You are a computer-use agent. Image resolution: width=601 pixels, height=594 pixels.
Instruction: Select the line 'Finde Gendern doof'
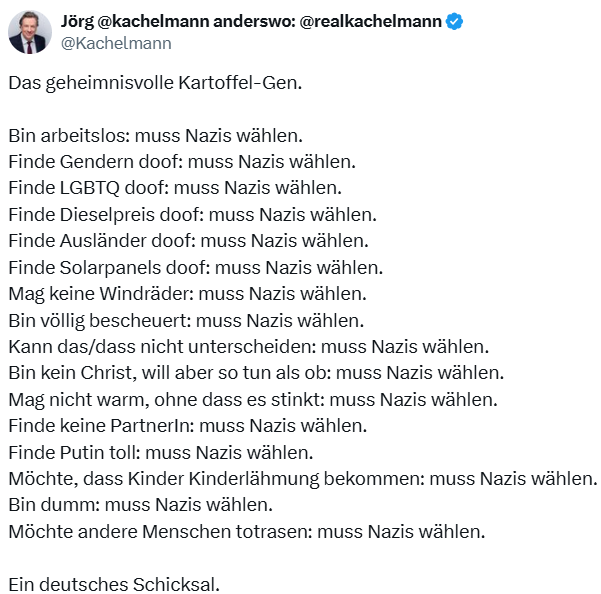[x=182, y=162]
